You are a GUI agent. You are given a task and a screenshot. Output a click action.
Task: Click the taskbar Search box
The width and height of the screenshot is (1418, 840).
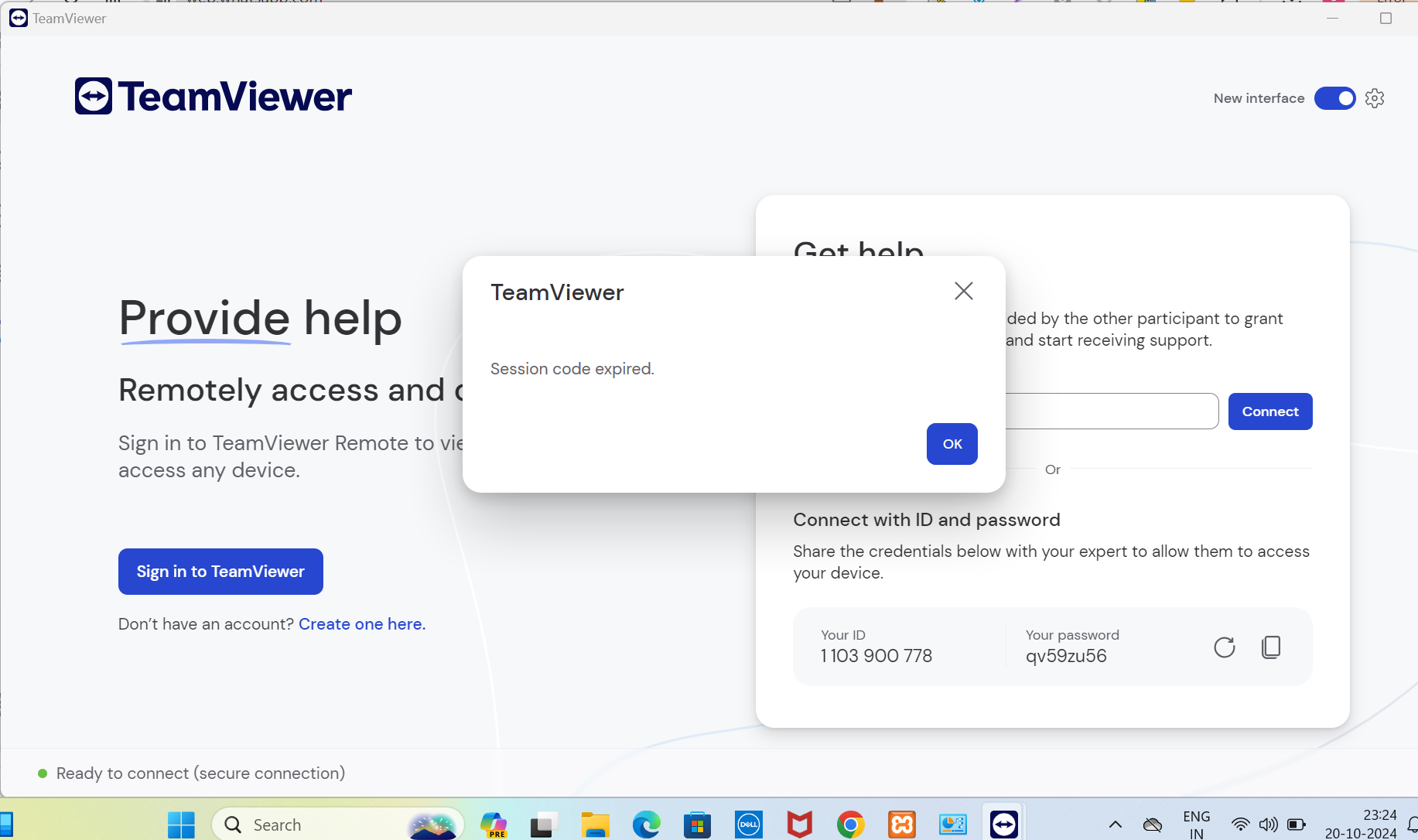[337, 825]
